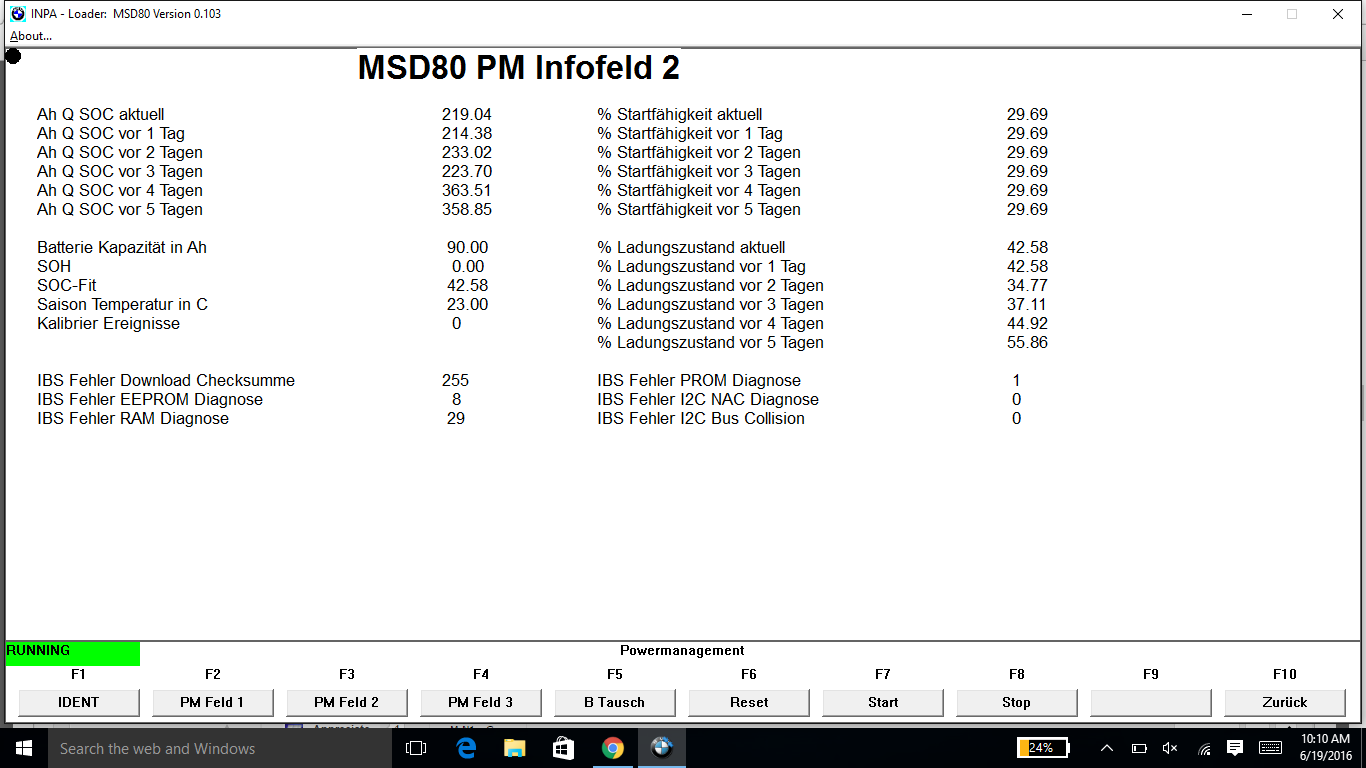Click % Ladungszustand aktuell label
The width and height of the screenshot is (1366, 768).
point(691,248)
